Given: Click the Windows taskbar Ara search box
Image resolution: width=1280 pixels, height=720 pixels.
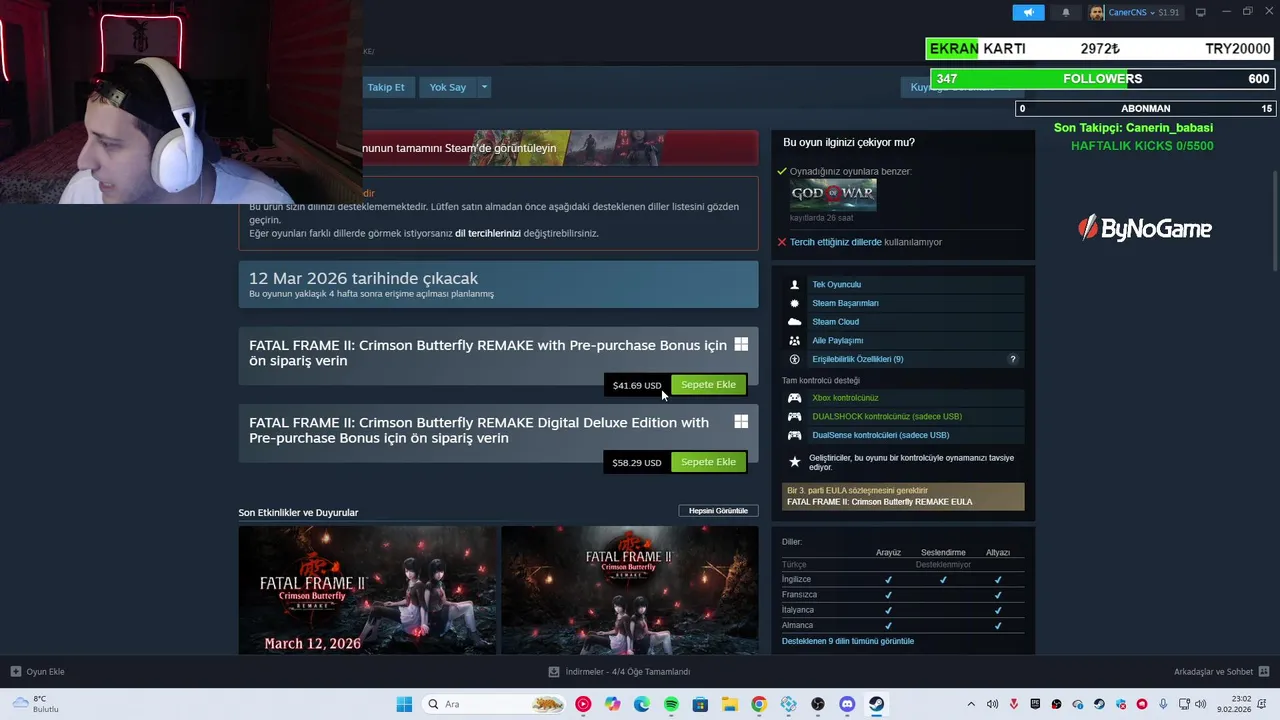Looking at the screenshot, I should pyautogui.click(x=494, y=704).
